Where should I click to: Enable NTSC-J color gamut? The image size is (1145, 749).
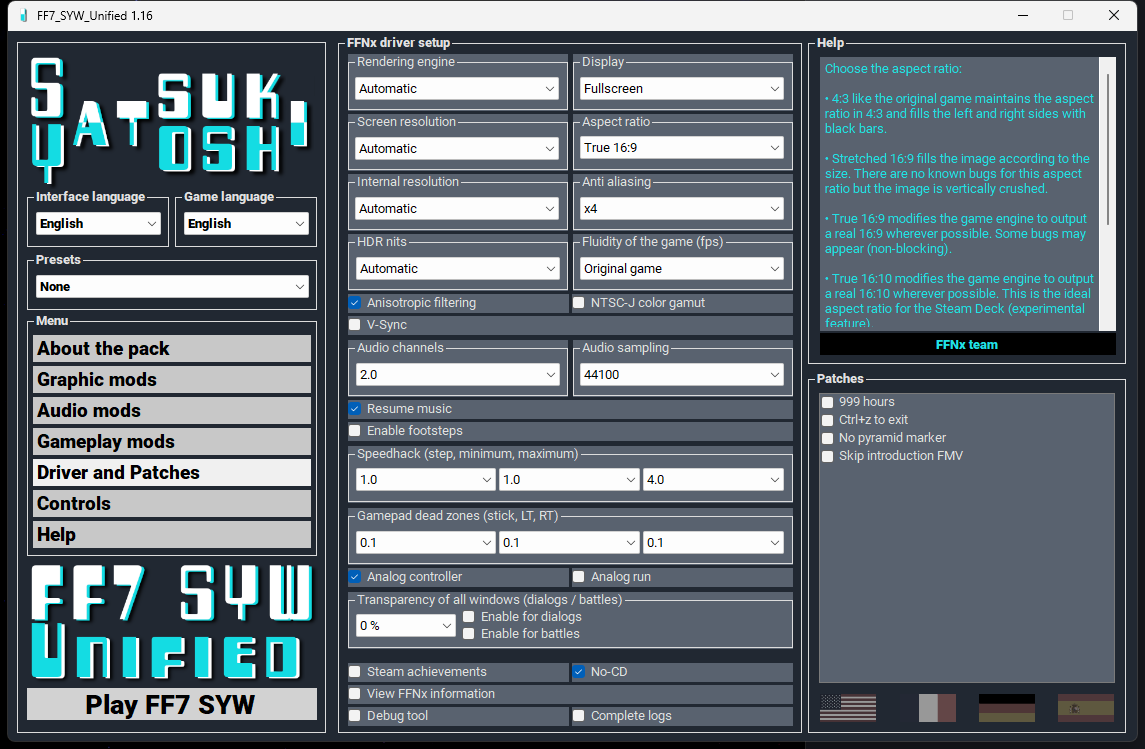[x=579, y=302]
